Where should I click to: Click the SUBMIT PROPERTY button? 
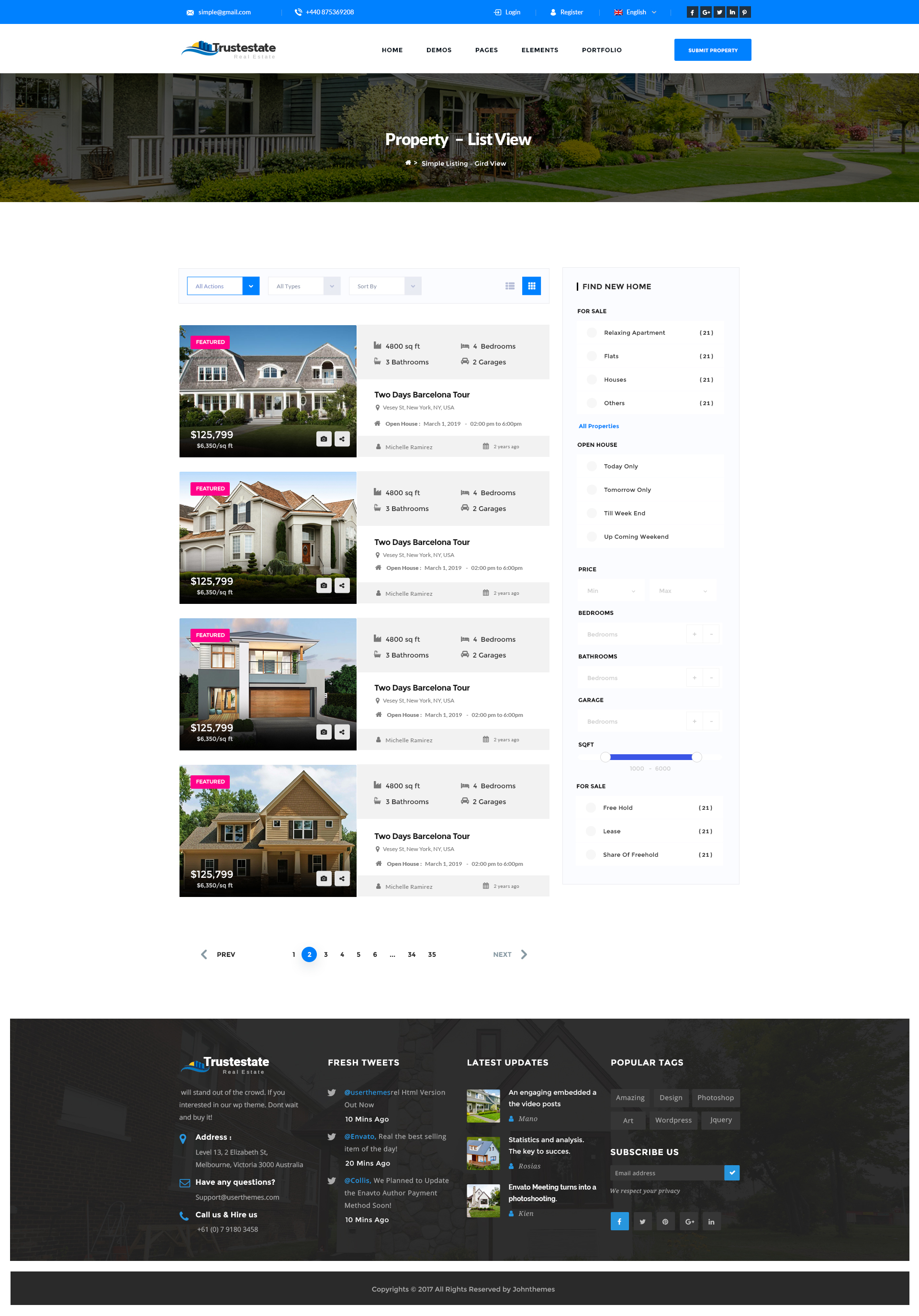[712, 50]
